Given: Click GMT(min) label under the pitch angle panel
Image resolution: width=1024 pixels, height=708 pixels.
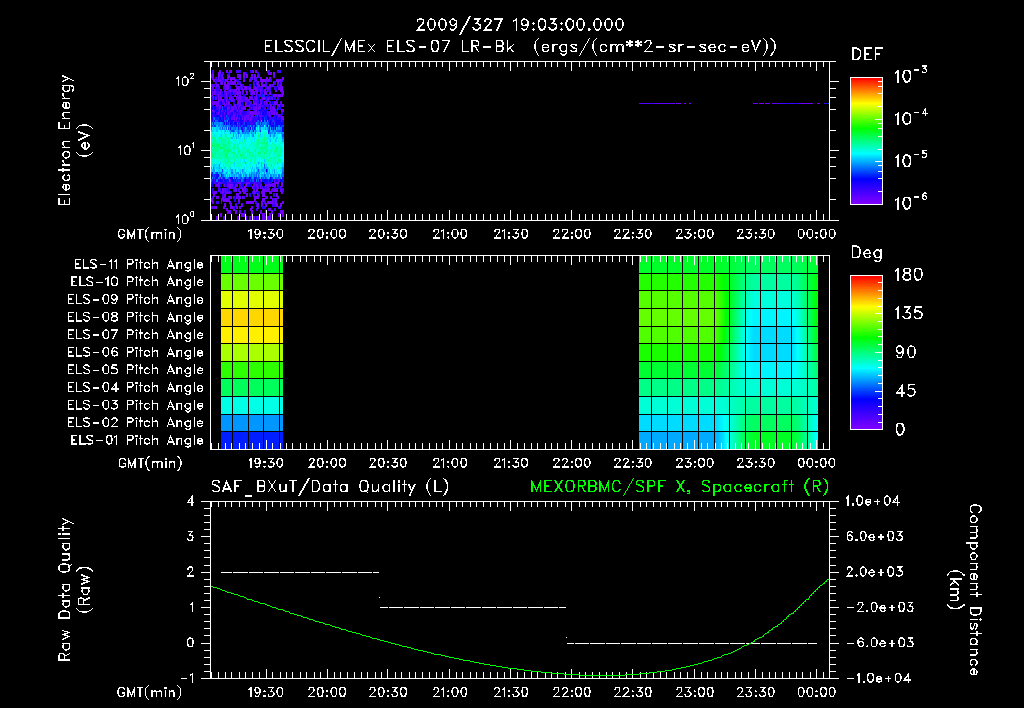Looking at the screenshot, I should pos(150,463).
